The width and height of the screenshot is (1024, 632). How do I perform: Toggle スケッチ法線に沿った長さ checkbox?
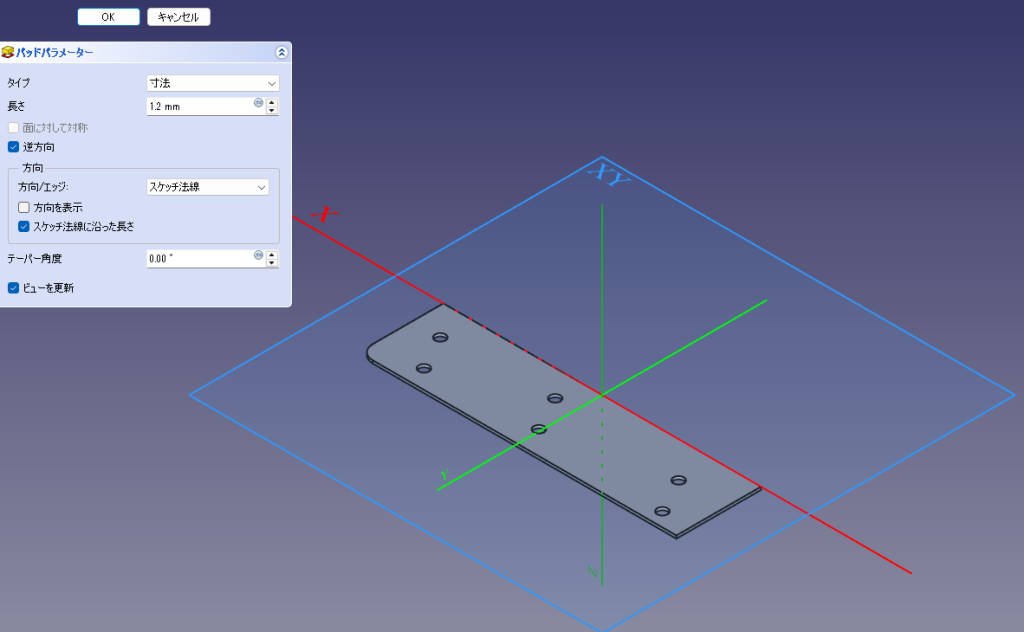(24, 226)
